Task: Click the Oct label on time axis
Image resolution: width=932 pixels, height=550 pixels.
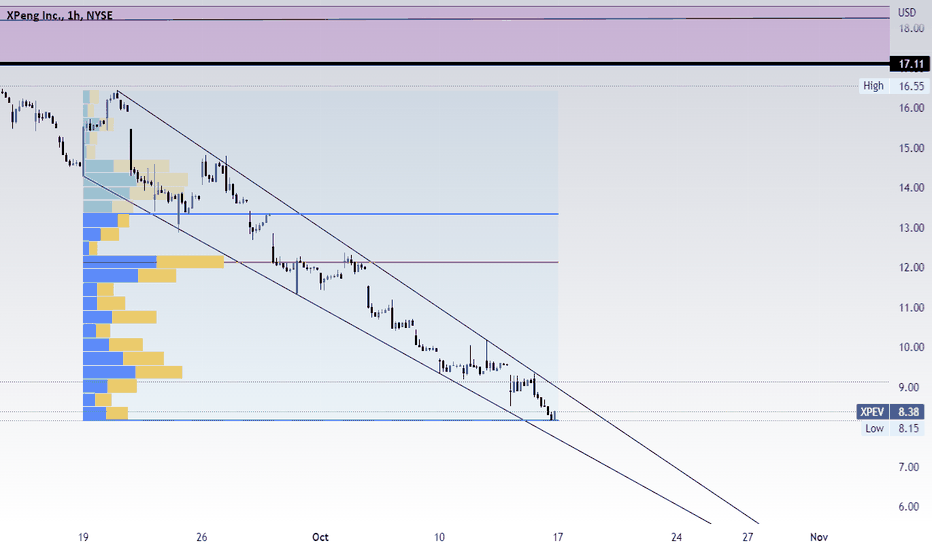Action: point(320,537)
